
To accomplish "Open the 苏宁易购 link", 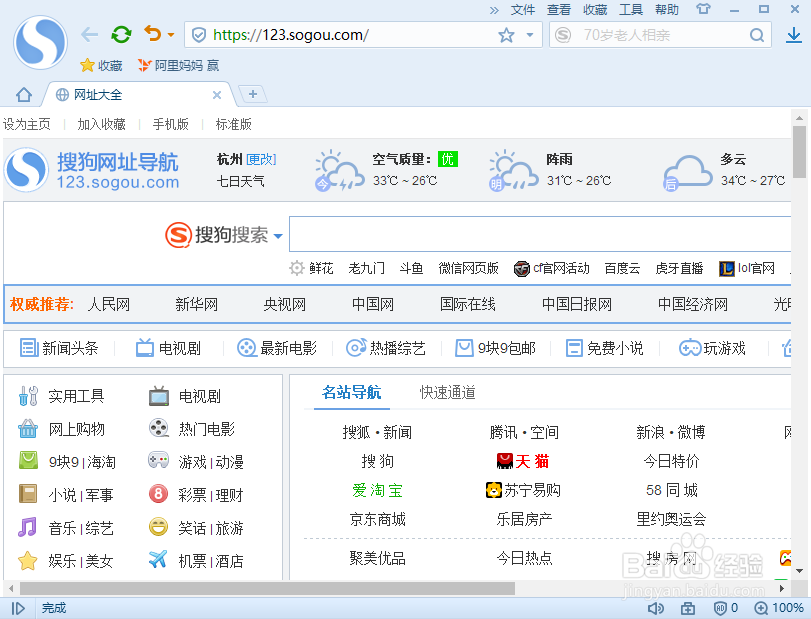I will tap(523, 490).
